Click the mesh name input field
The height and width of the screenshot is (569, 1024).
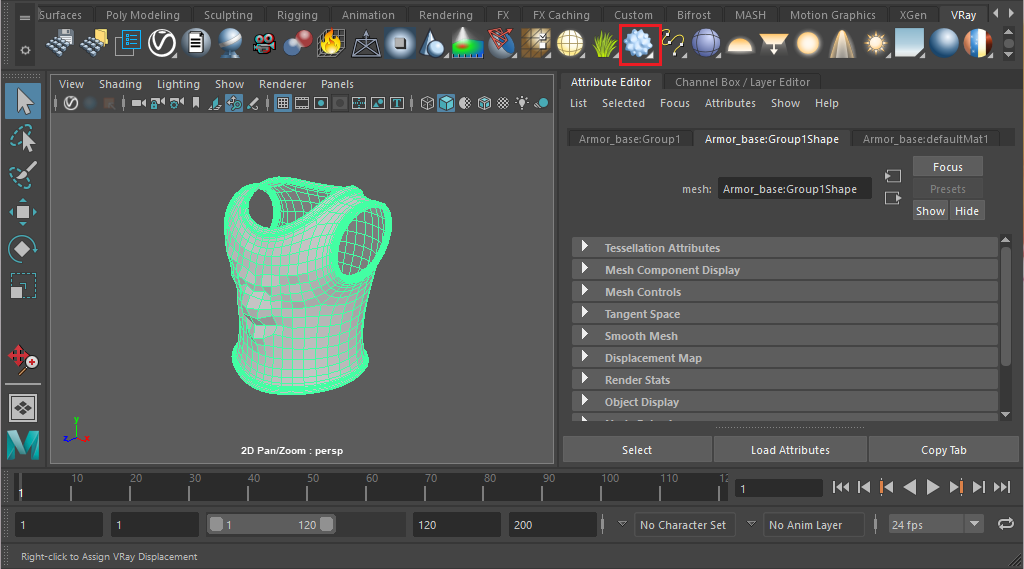click(x=794, y=189)
